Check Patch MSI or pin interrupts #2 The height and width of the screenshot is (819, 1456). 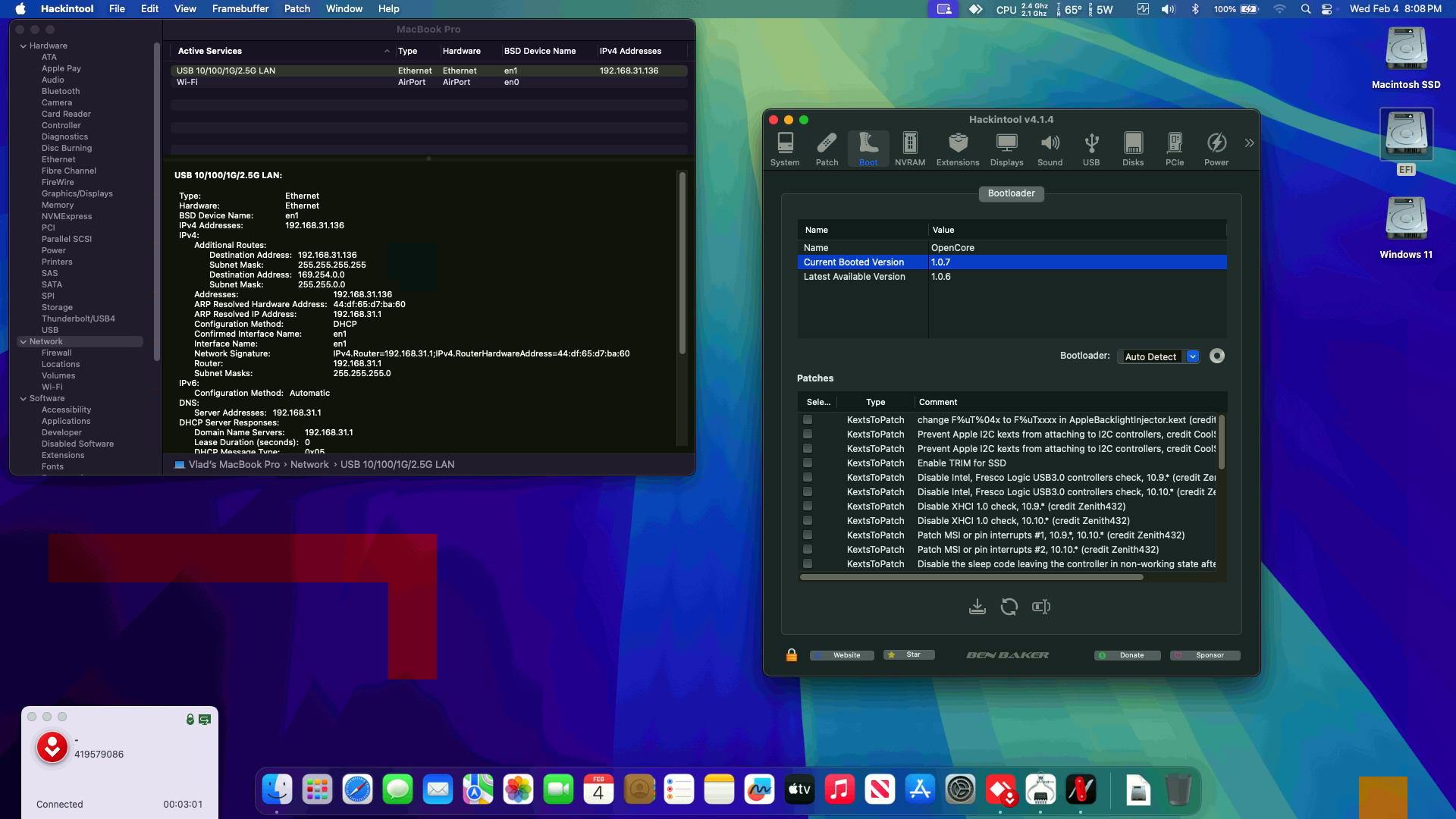[x=808, y=549]
